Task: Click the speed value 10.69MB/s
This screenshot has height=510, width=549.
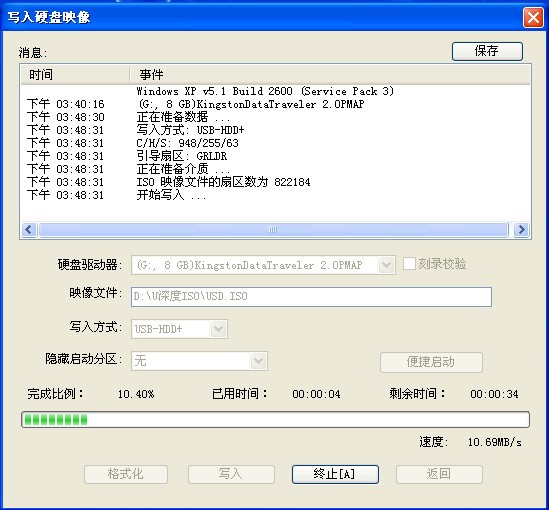Action: click(495, 442)
